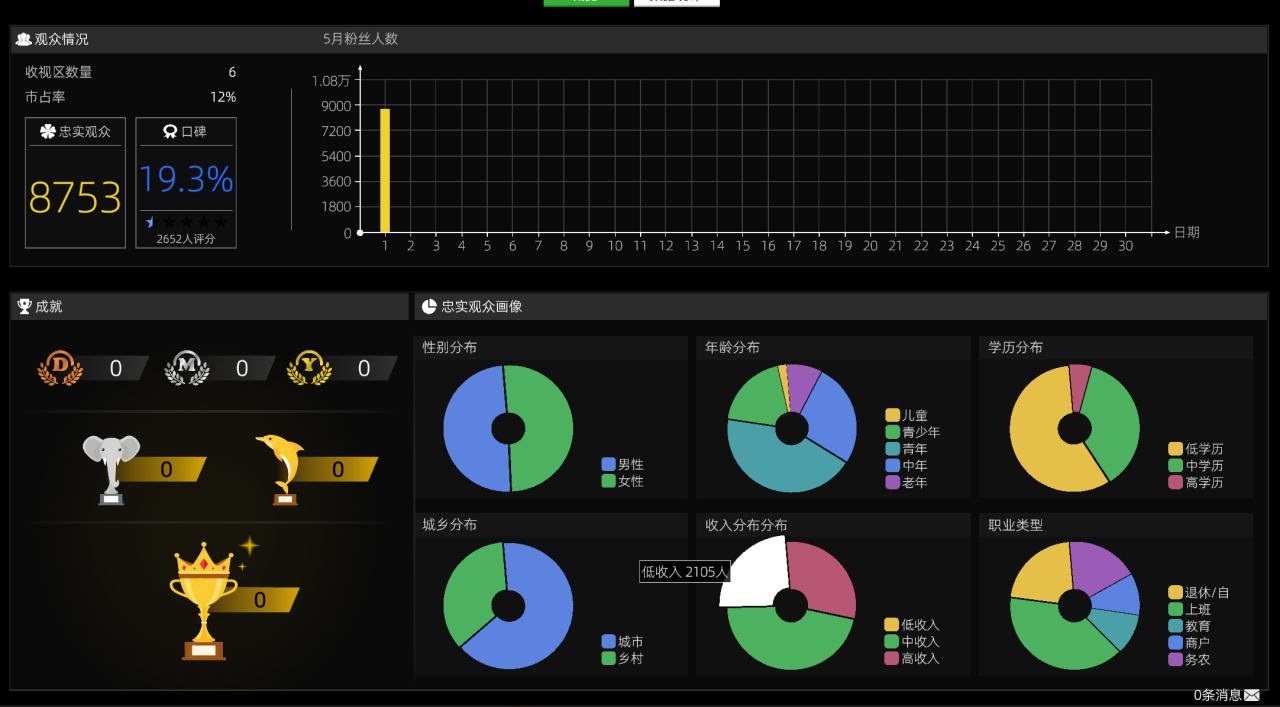Select the bronze D laurel medal
The width and height of the screenshot is (1280, 707).
(x=60, y=368)
